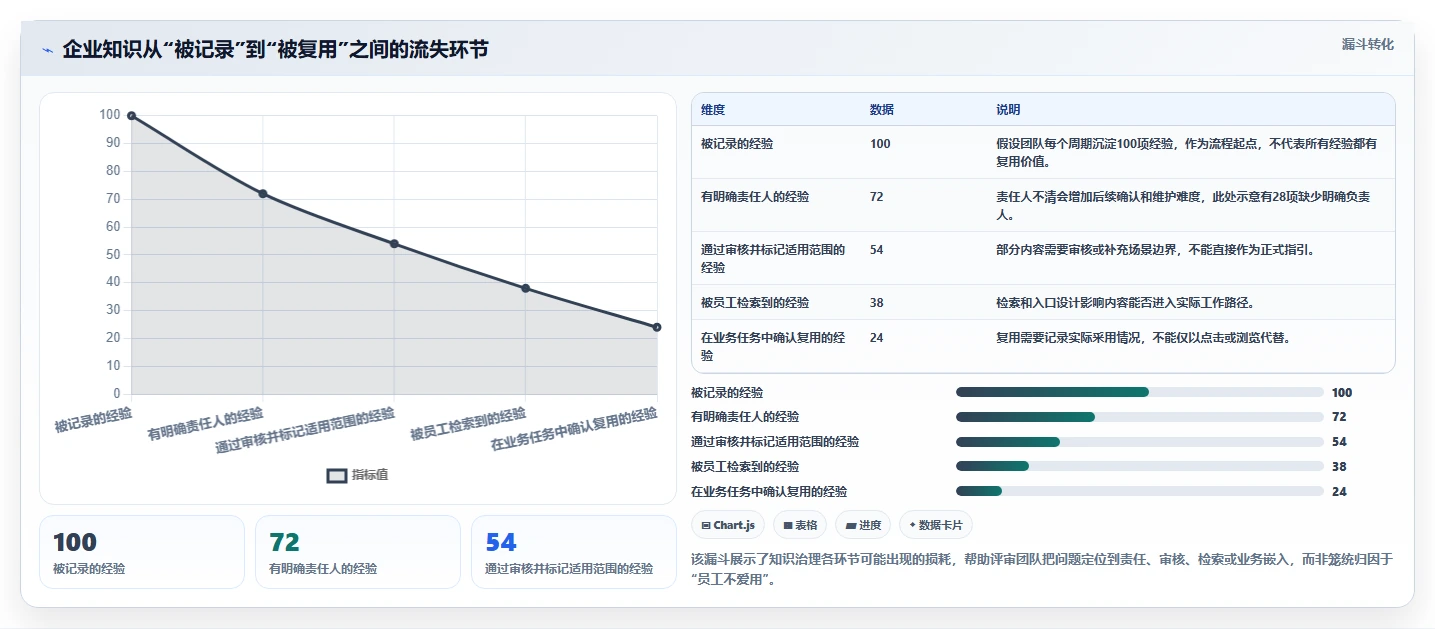Click x-axis label 被记录的经验

[93, 418]
